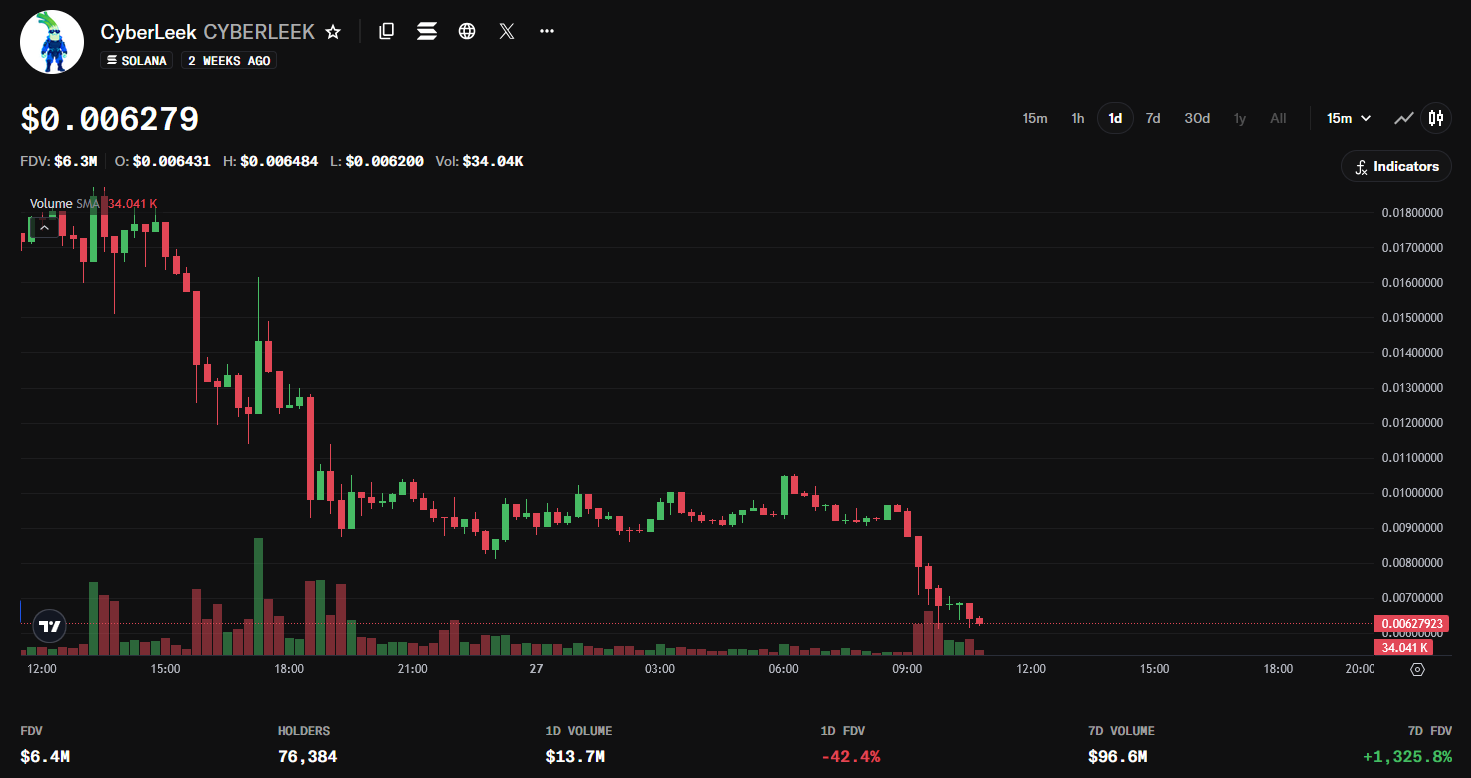Favorite CyberLeek with the star icon
The image size is (1471, 778).
tap(333, 32)
